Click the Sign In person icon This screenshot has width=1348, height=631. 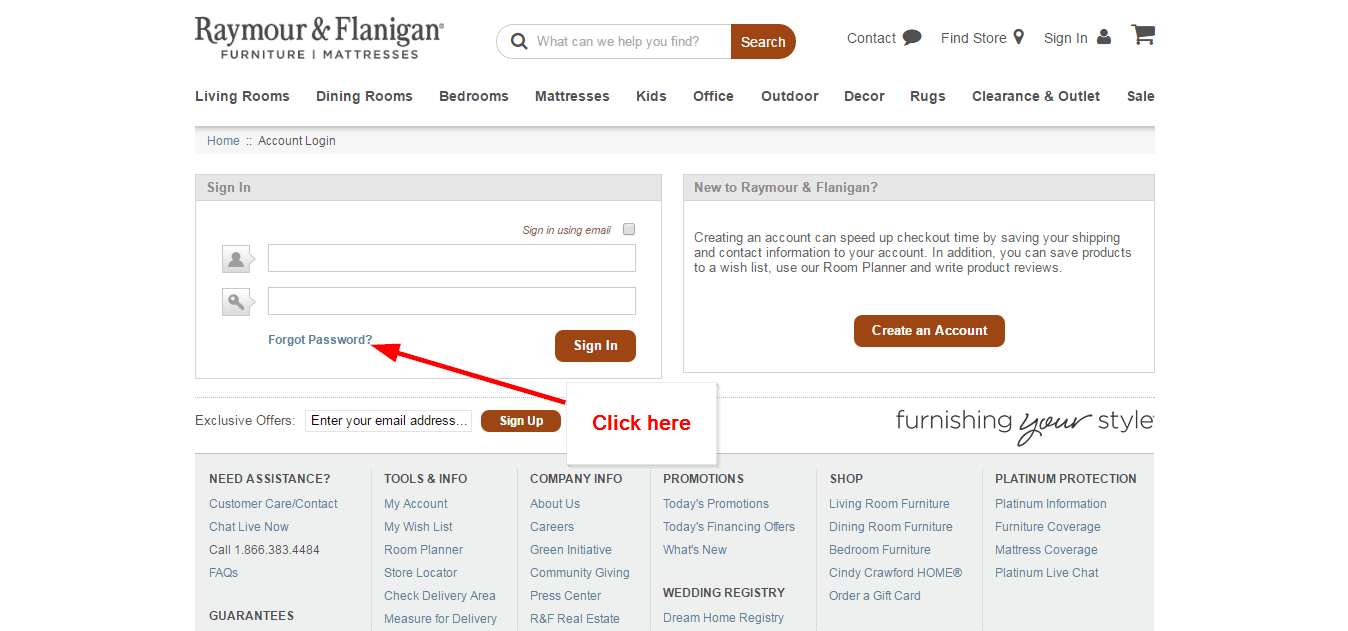(1104, 37)
